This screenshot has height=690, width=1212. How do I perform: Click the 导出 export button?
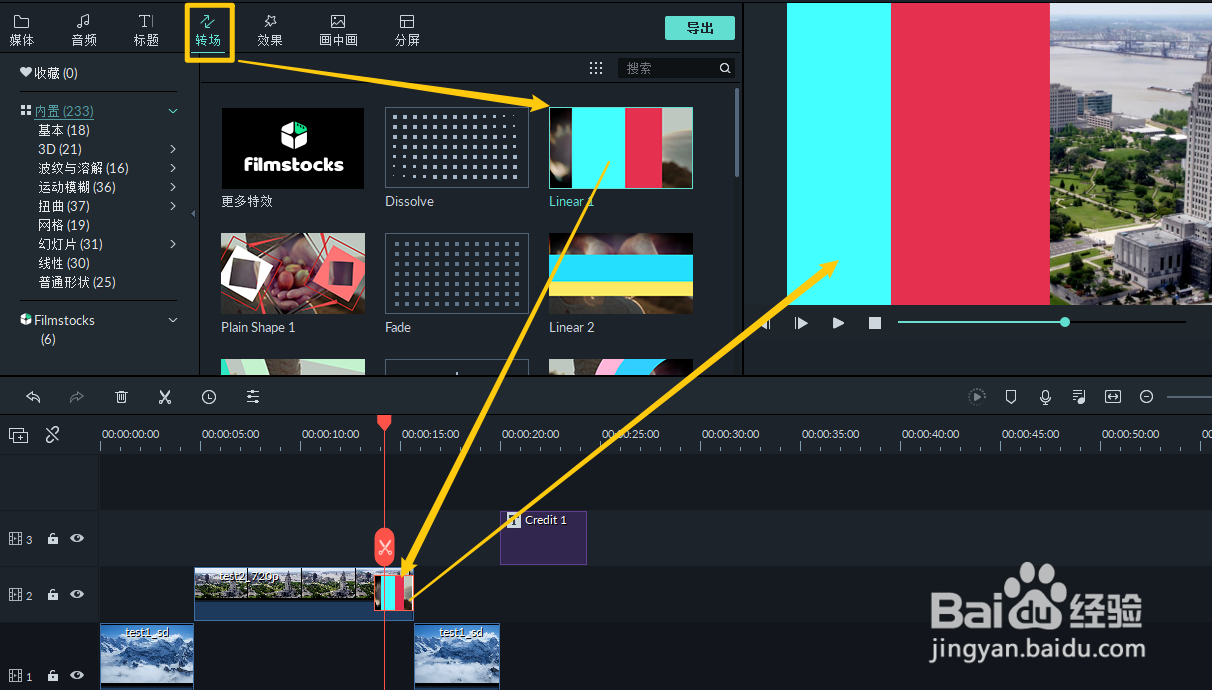tap(699, 28)
